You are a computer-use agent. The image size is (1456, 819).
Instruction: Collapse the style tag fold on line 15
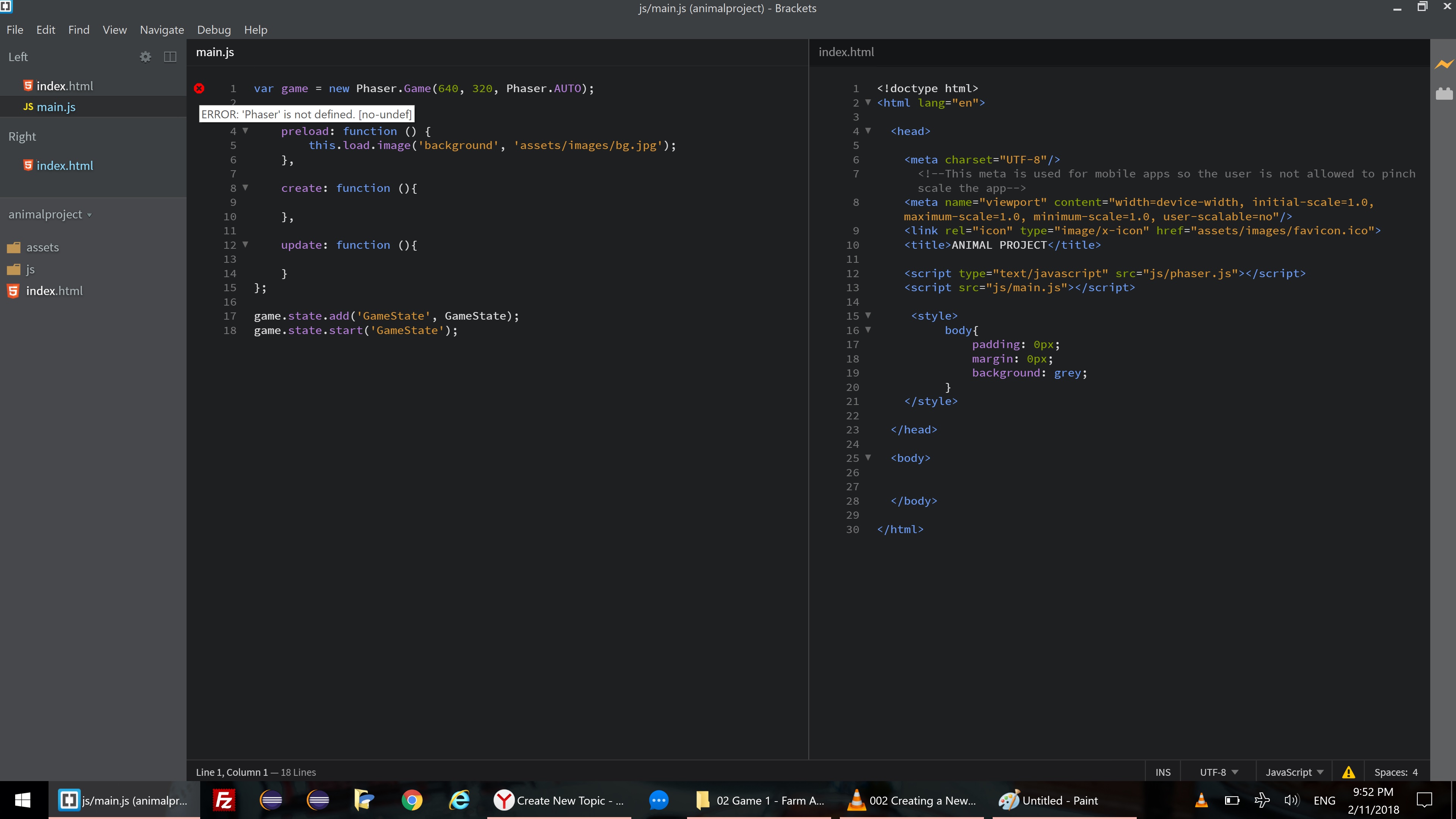[x=868, y=315]
